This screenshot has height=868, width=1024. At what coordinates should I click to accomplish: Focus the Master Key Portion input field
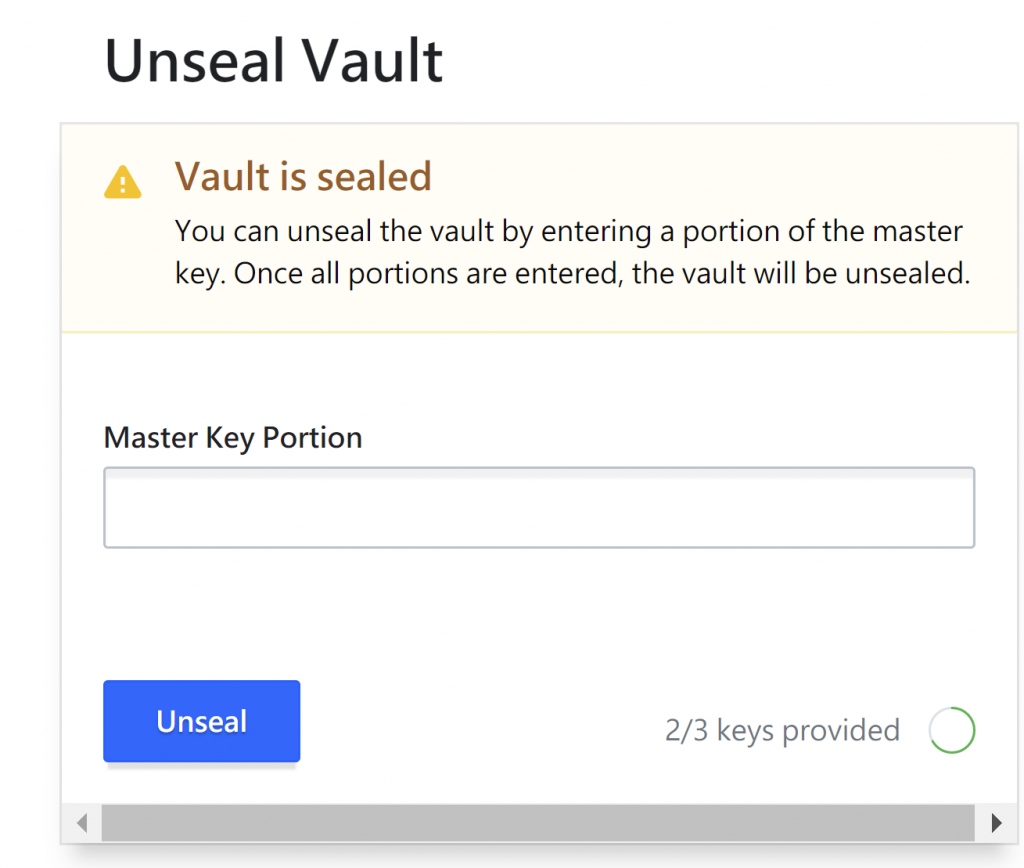pos(538,508)
